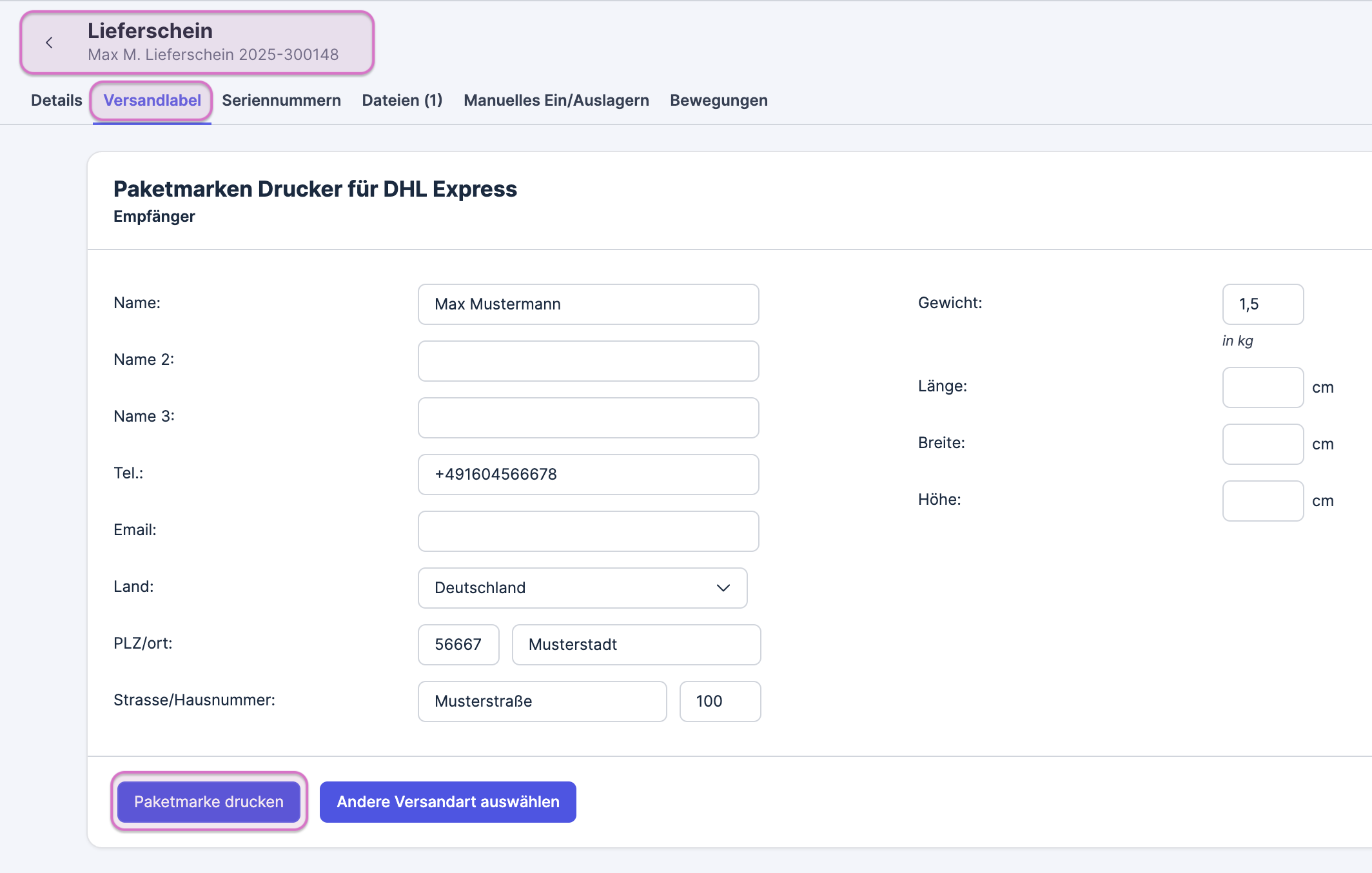Open the Versandlabel tab
The height and width of the screenshot is (873, 1372).
[152, 101]
